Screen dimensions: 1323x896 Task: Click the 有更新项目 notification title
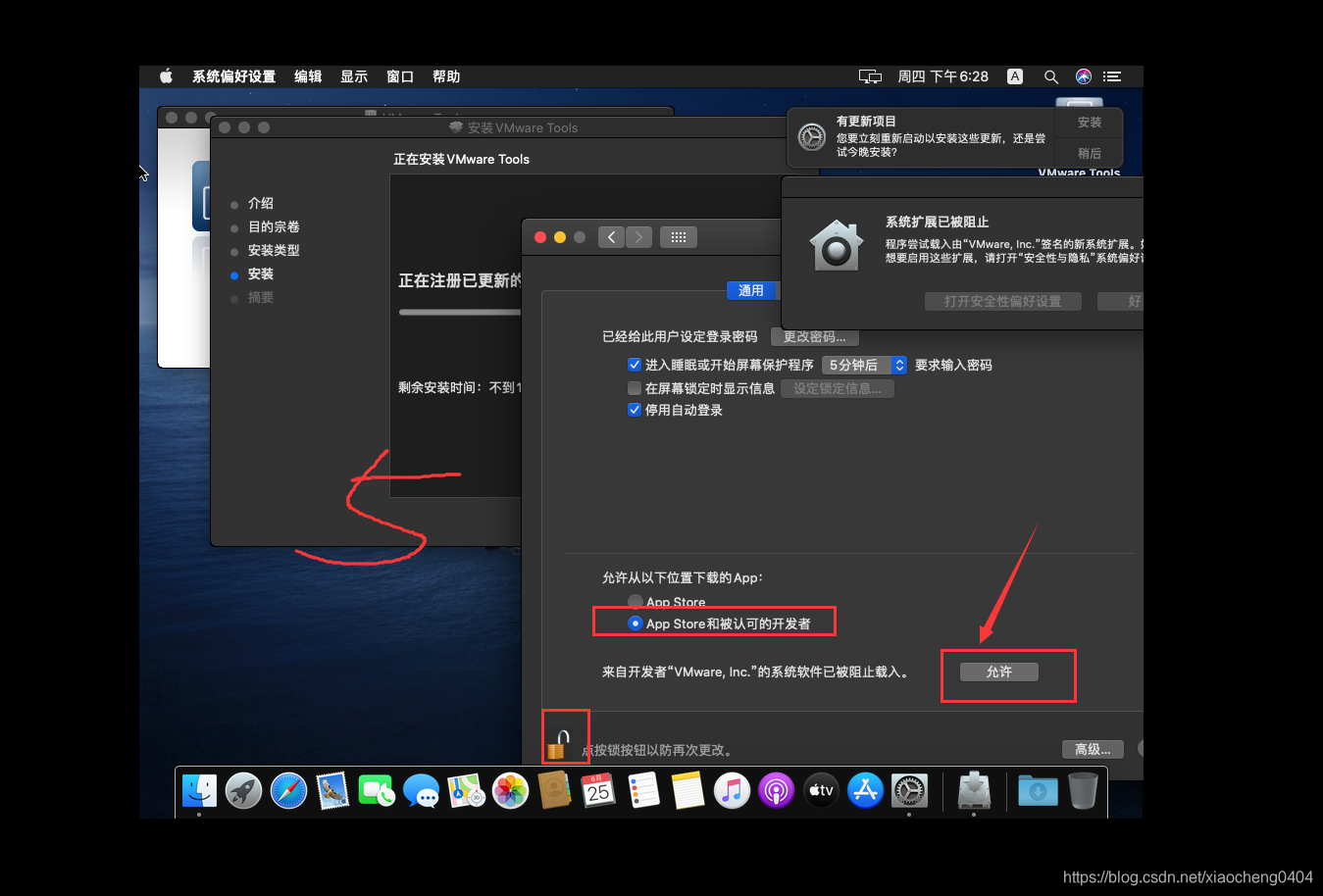click(x=866, y=122)
